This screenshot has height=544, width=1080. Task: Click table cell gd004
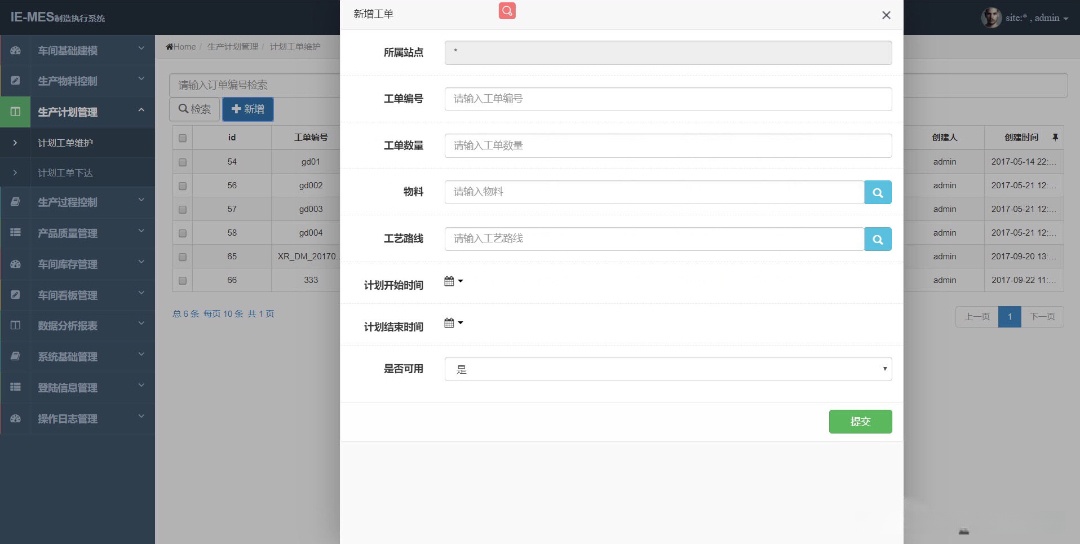pyautogui.click(x=311, y=233)
